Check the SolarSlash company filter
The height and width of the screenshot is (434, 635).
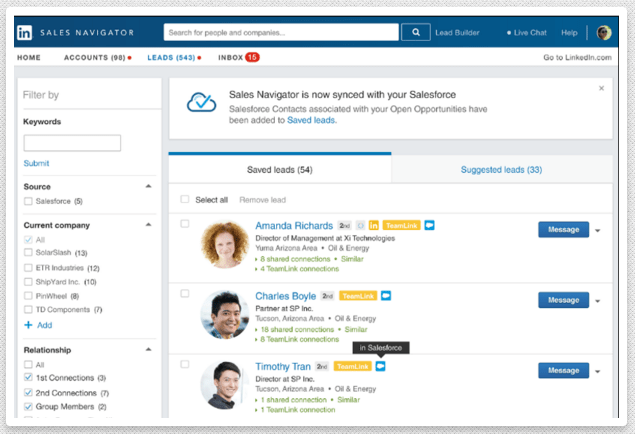pyautogui.click(x=28, y=253)
